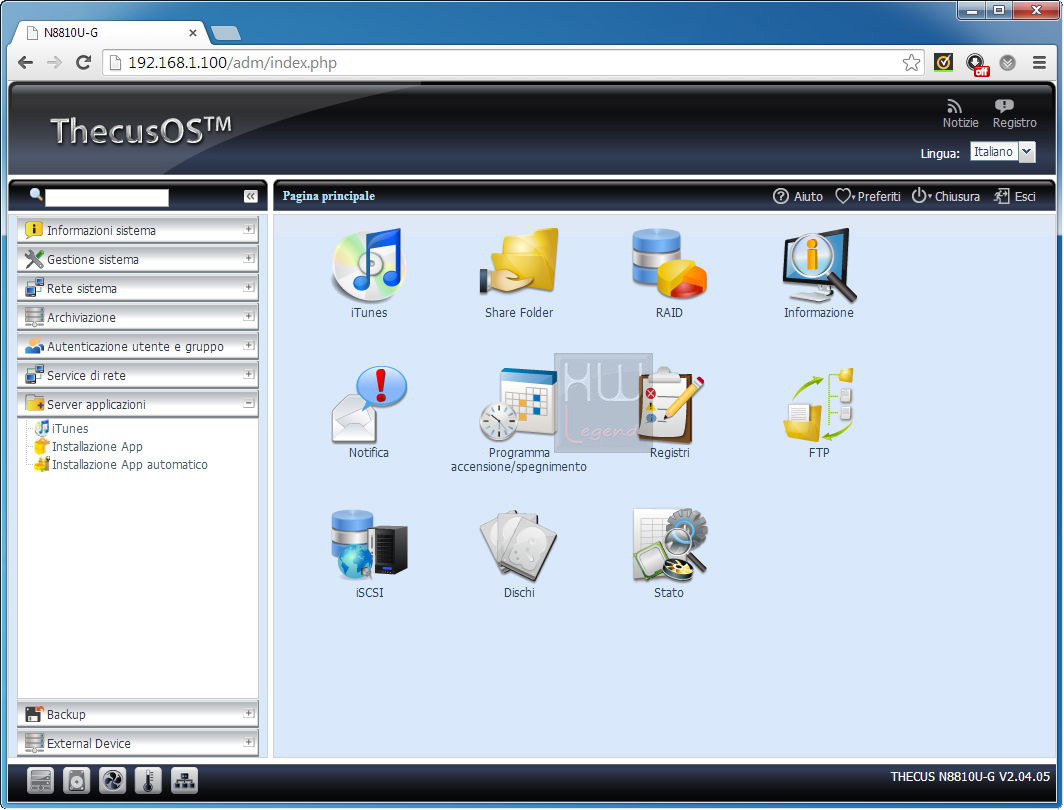Viewport: 1064px width, 810px height.
Task: Click the disk status icon in bottom bar
Action: 77,781
